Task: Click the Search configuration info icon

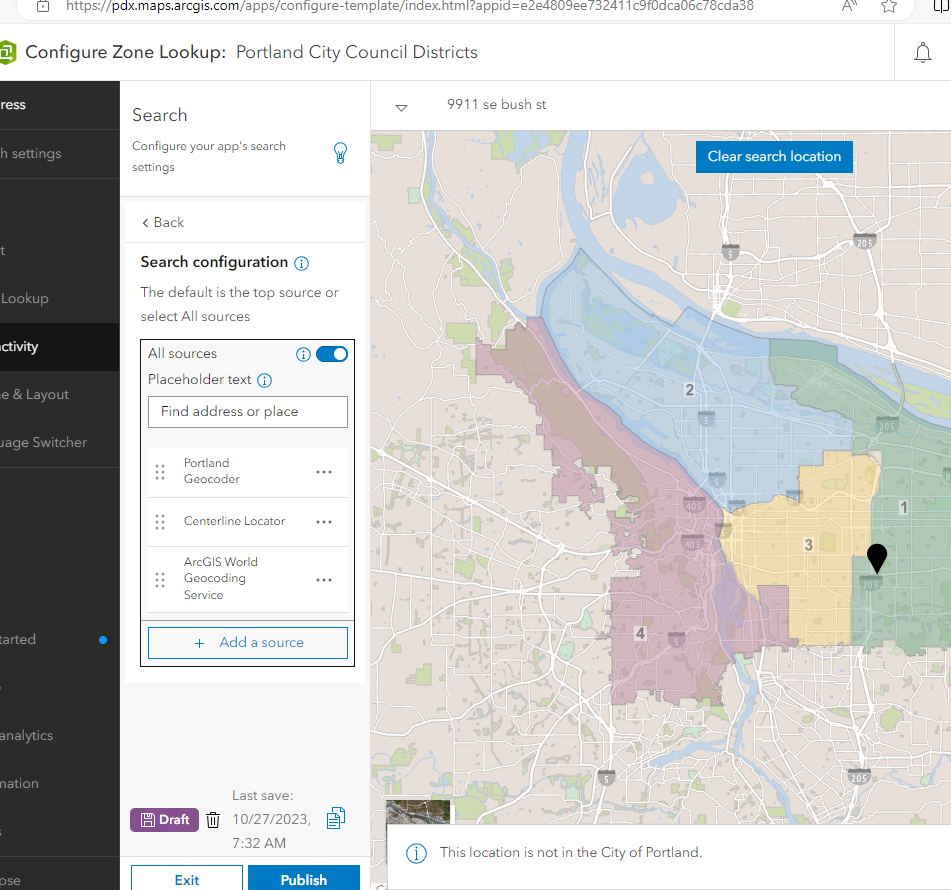Action: [x=300, y=262]
